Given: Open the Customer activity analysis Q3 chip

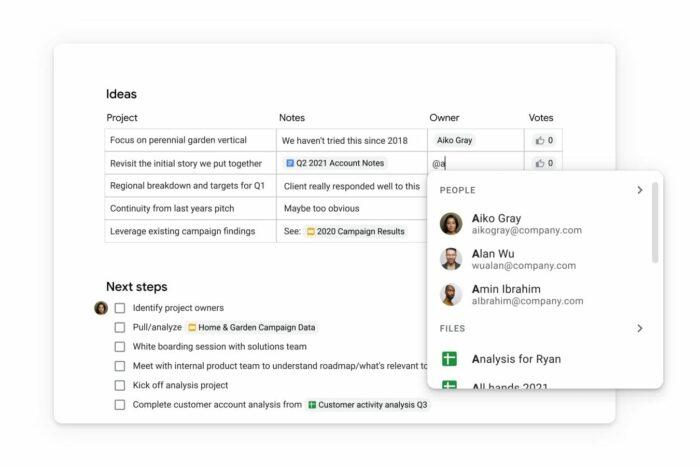Looking at the screenshot, I should [x=368, y=405].
